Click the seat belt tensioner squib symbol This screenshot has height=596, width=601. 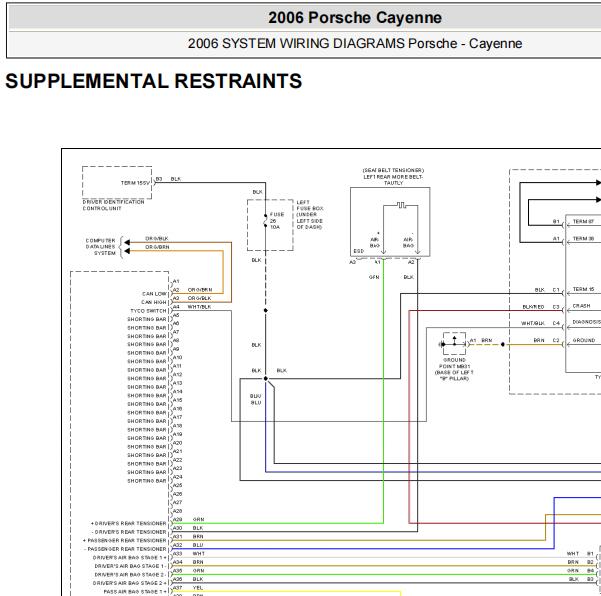pyautogui.click(x=401, y=205)
